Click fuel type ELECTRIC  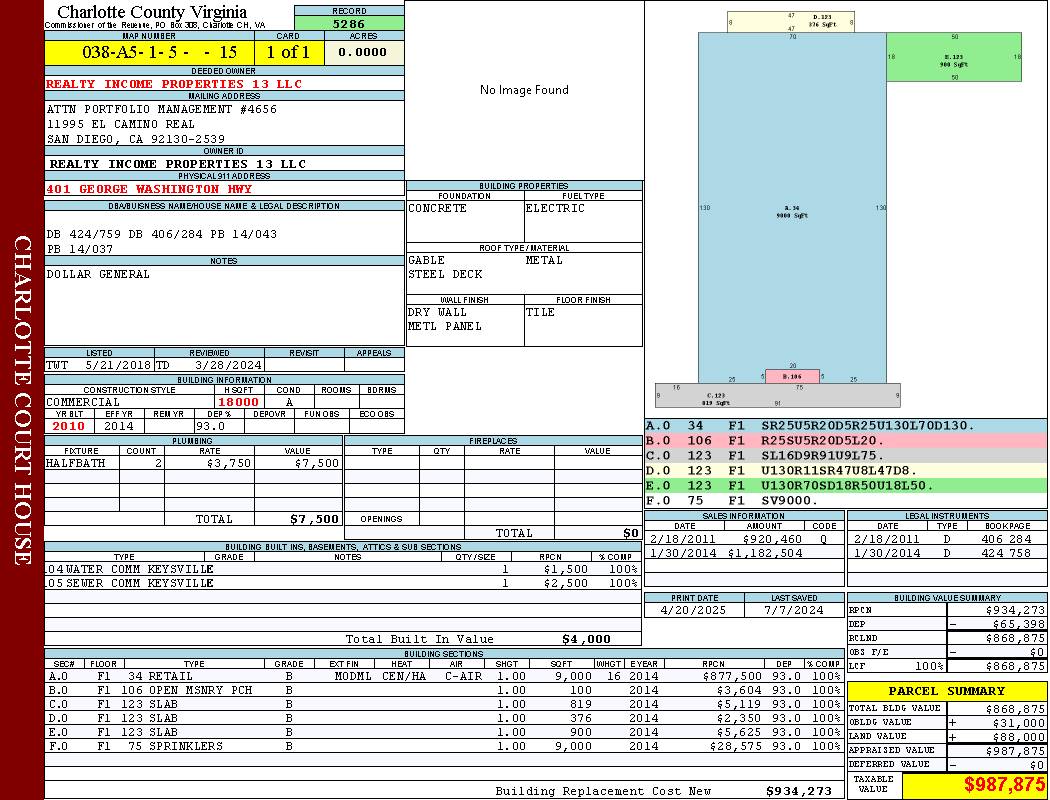555,208
